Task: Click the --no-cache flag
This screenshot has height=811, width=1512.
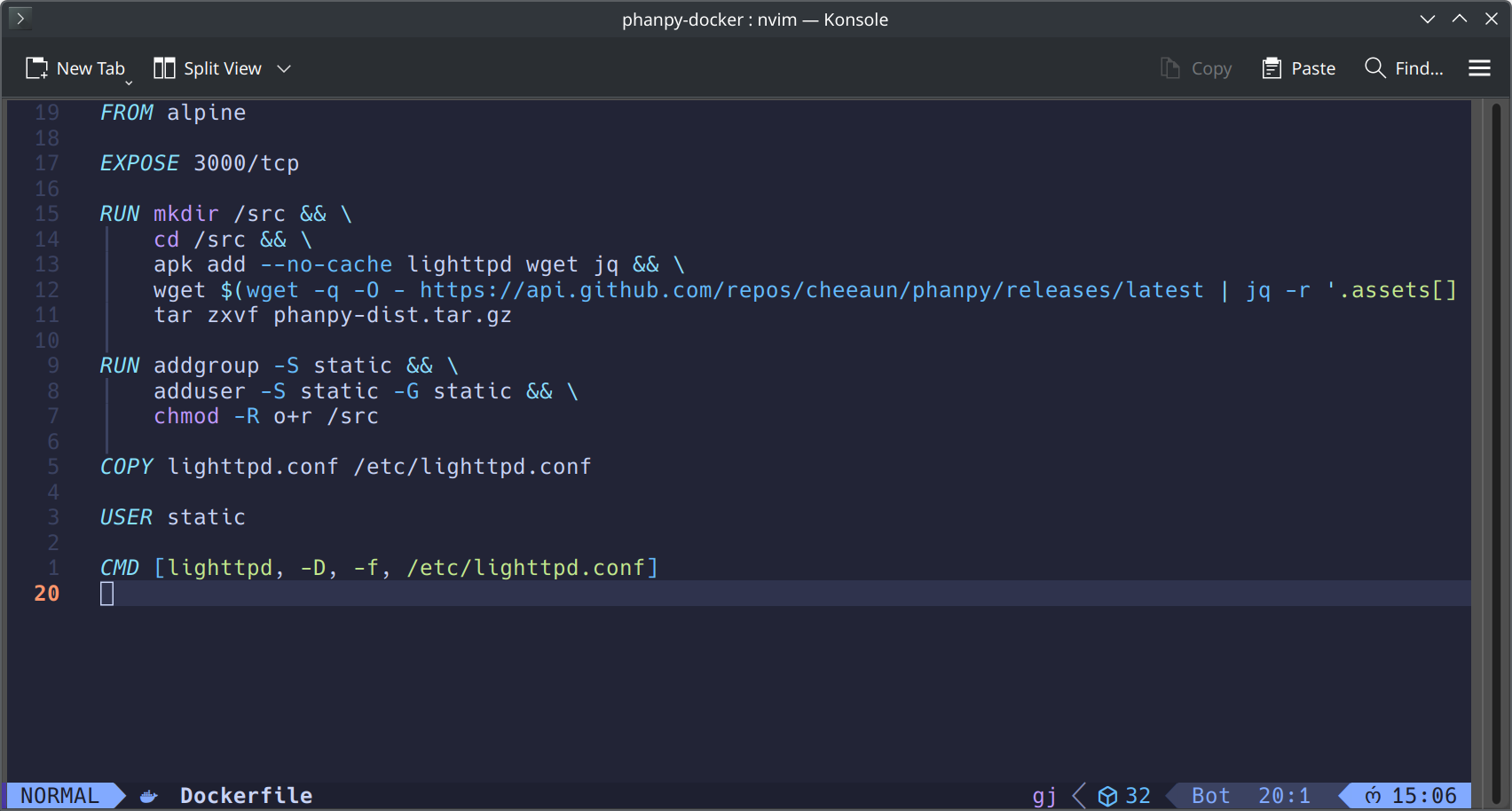Action: (x=327, y=264)
